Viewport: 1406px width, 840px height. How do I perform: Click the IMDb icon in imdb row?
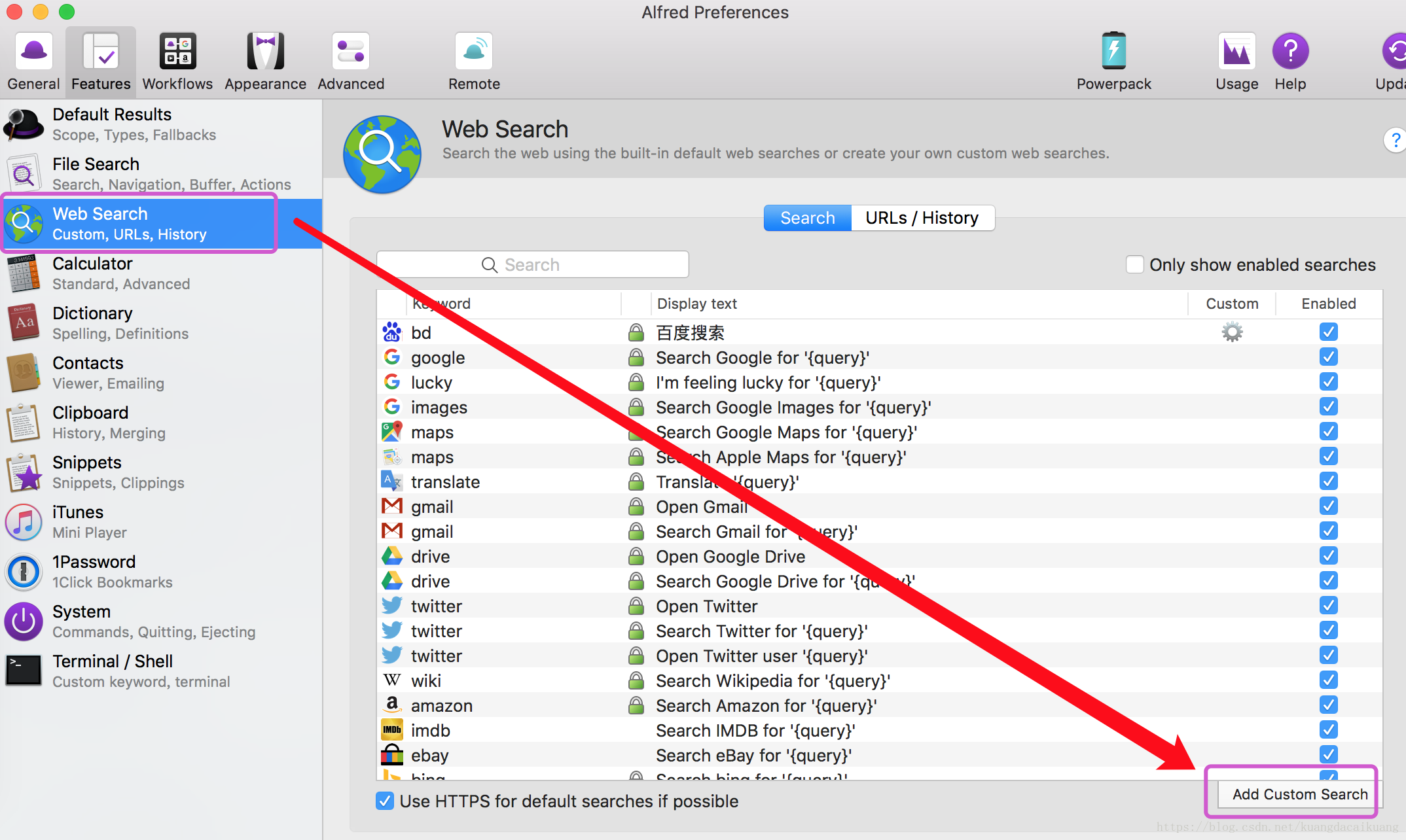point(391,730)
